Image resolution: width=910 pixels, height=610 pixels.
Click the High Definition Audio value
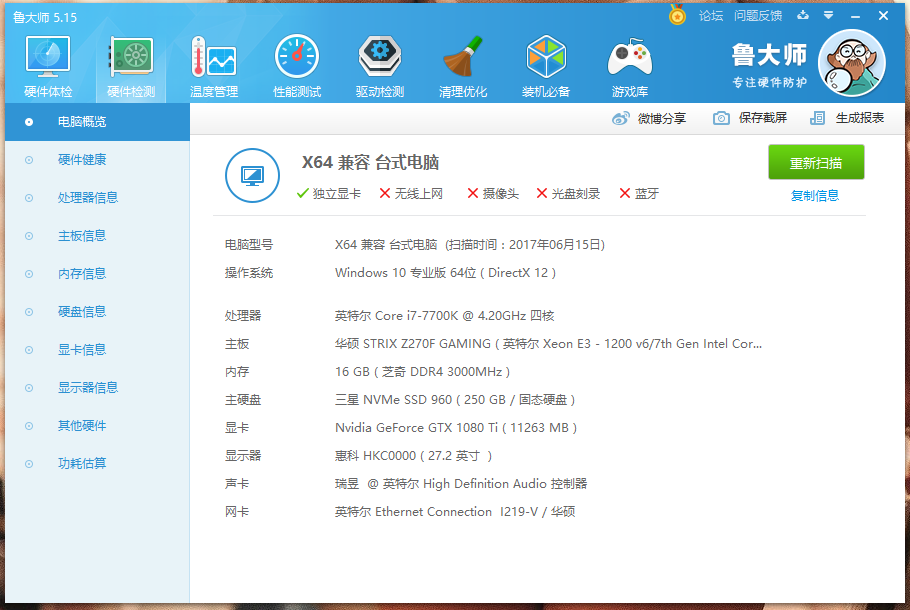pyautogui.click(x=461, y=484)
